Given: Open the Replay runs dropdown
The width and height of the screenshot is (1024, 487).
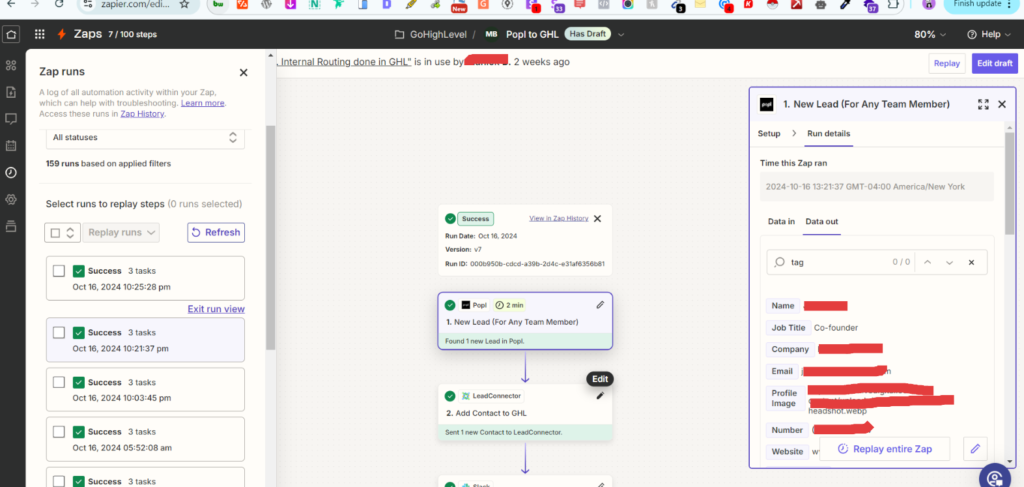Looking at the screenshot, I should [121, 232].
